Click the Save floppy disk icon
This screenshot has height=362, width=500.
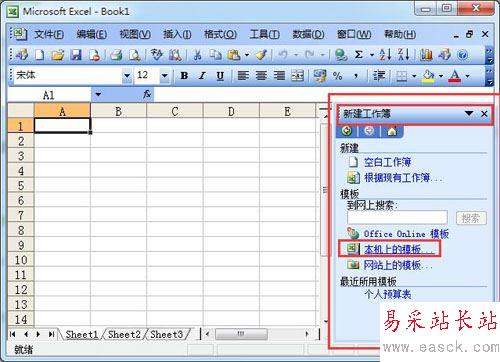click(76, 55)
